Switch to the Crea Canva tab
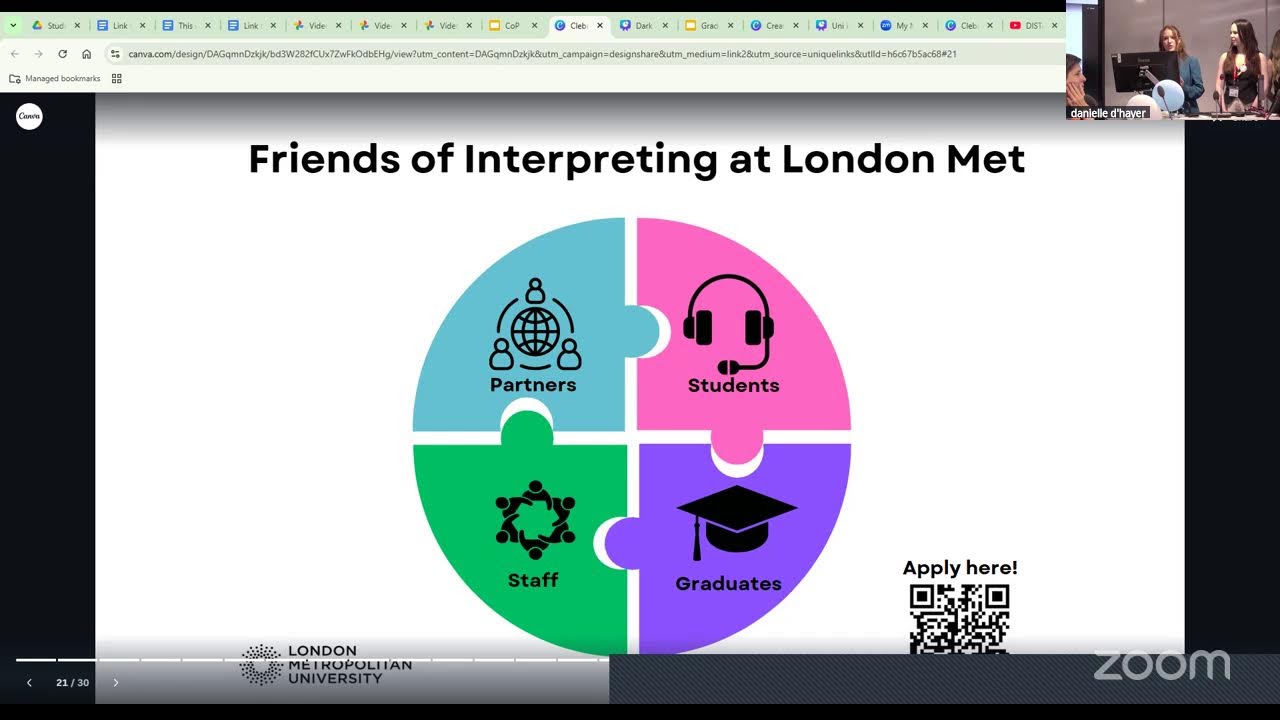Viewport: 1280px width, 720px height. click(x=773, y=26)
